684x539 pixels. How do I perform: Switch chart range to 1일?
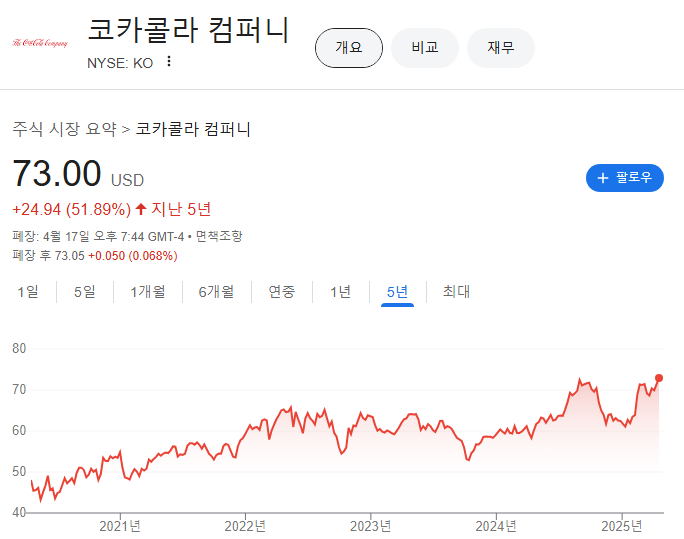click(28, 292)
